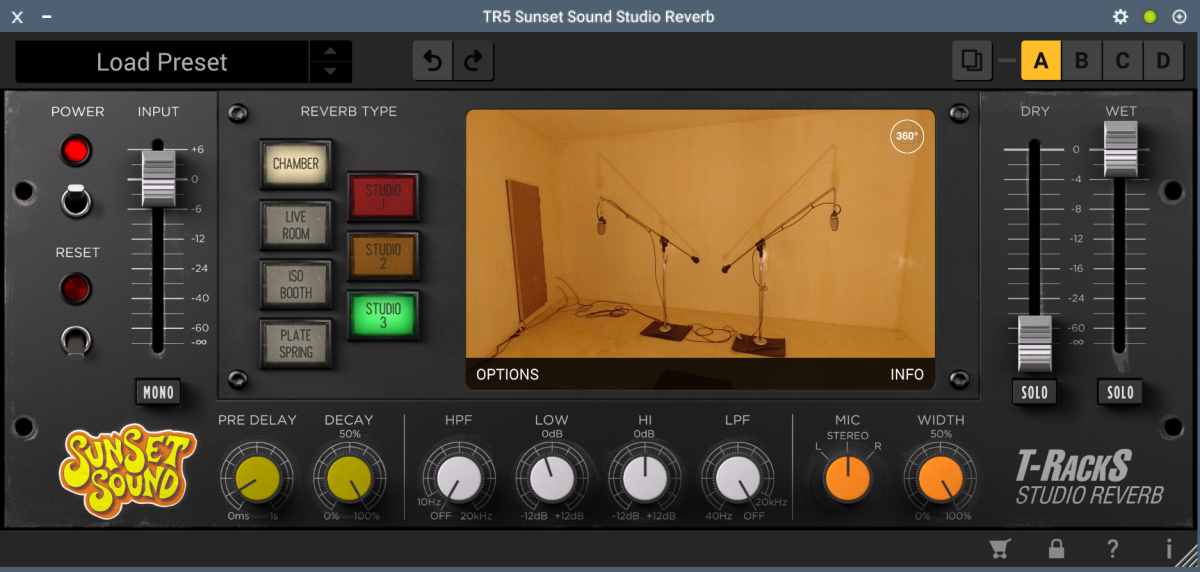Show plugin info via the i icon
The image size is (1200, 572).
tap(1169, 548)
